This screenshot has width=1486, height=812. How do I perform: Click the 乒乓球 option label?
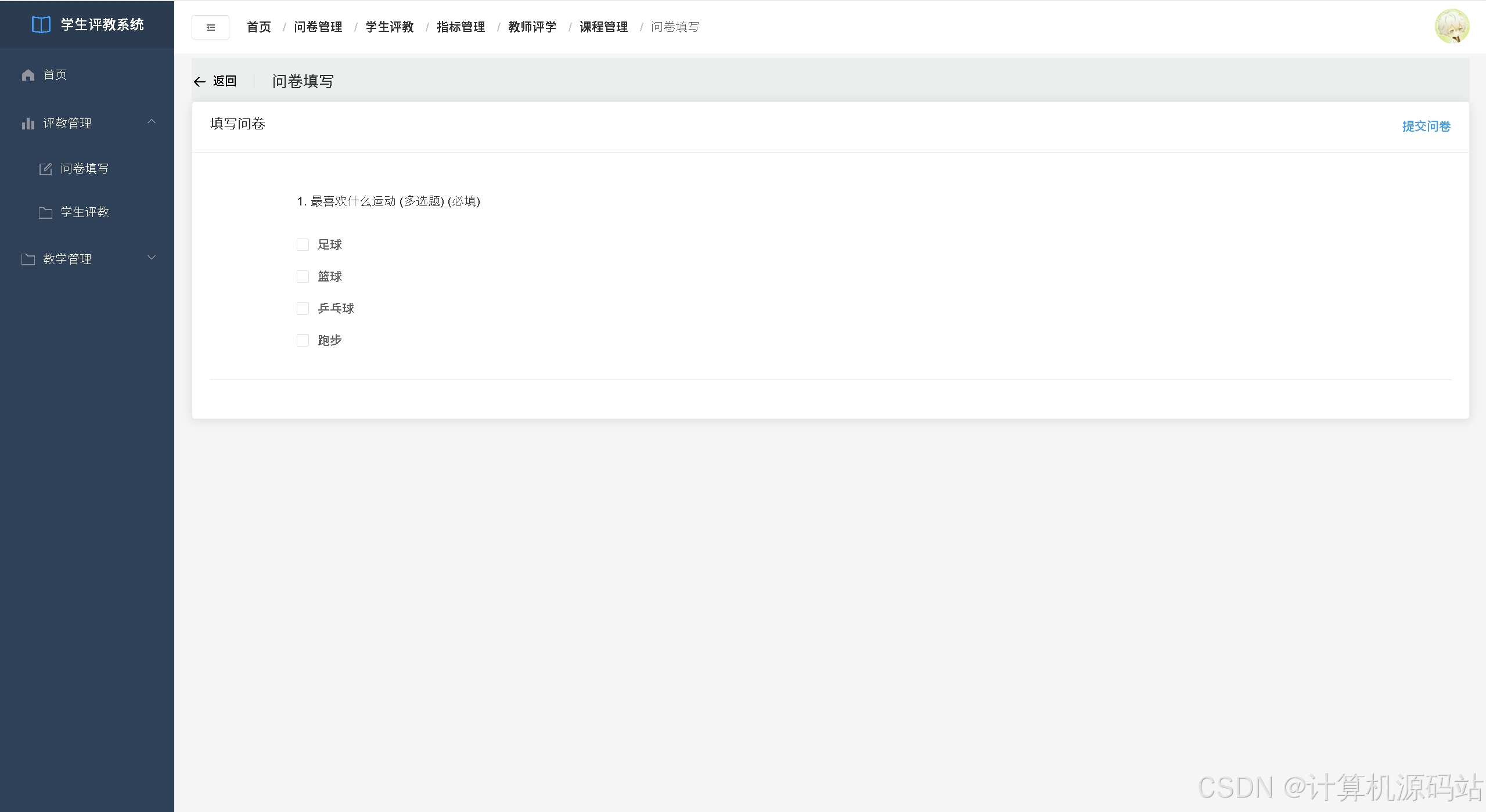pos(336,309)
